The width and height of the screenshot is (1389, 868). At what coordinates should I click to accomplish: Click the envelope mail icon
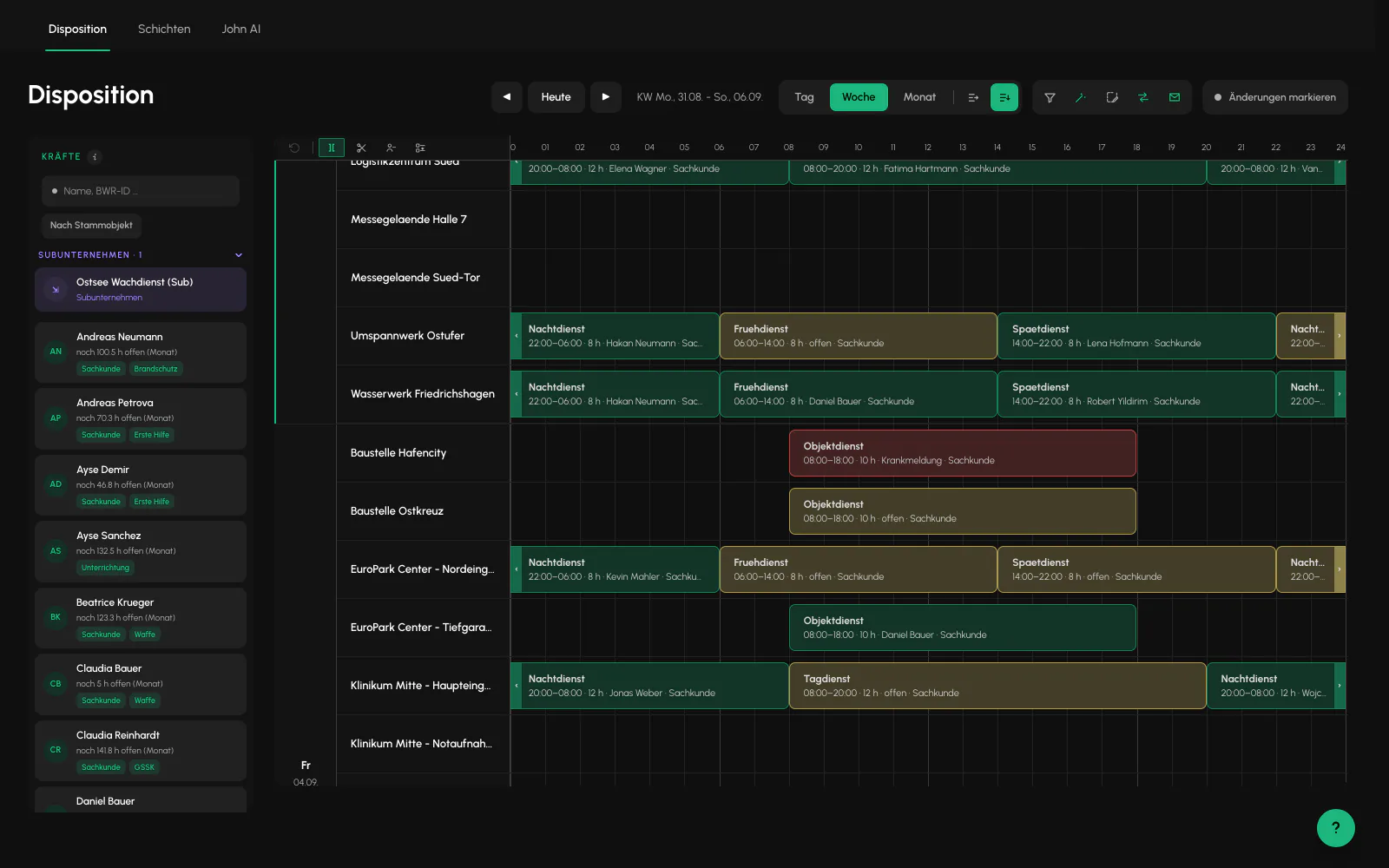tap(1175, 97)
